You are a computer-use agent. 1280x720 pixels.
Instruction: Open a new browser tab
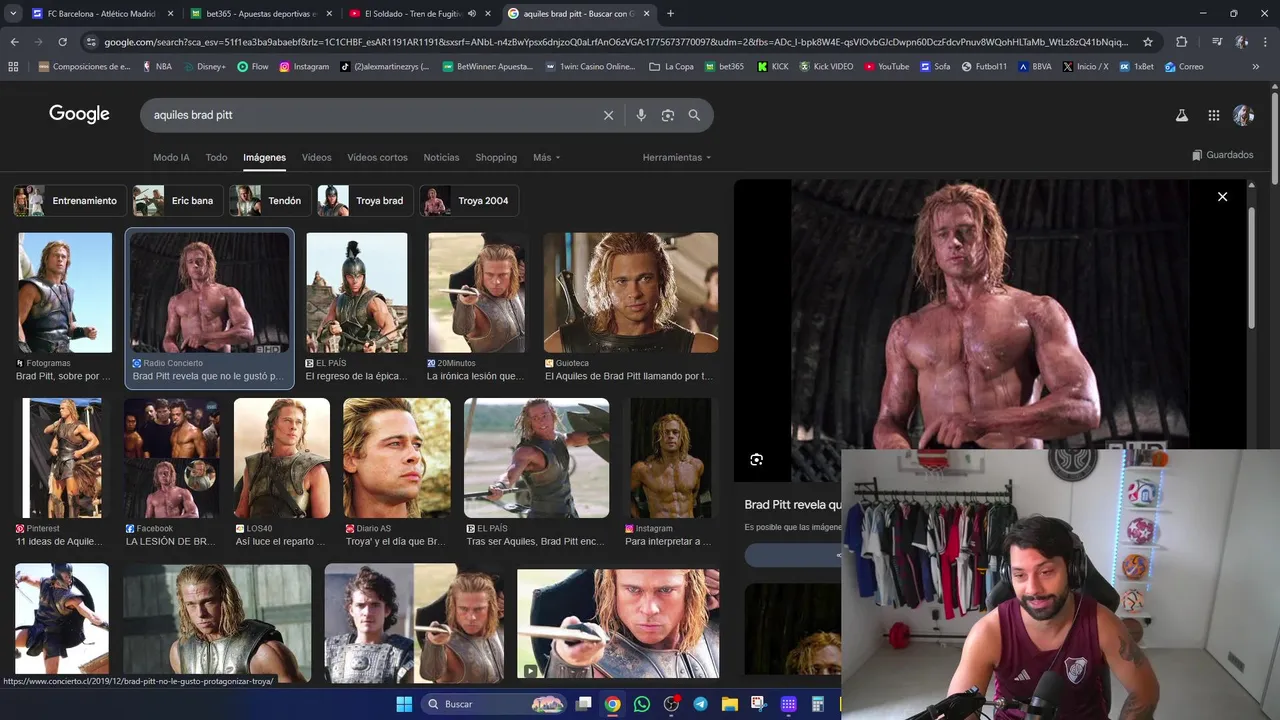(x=670, y=14)
